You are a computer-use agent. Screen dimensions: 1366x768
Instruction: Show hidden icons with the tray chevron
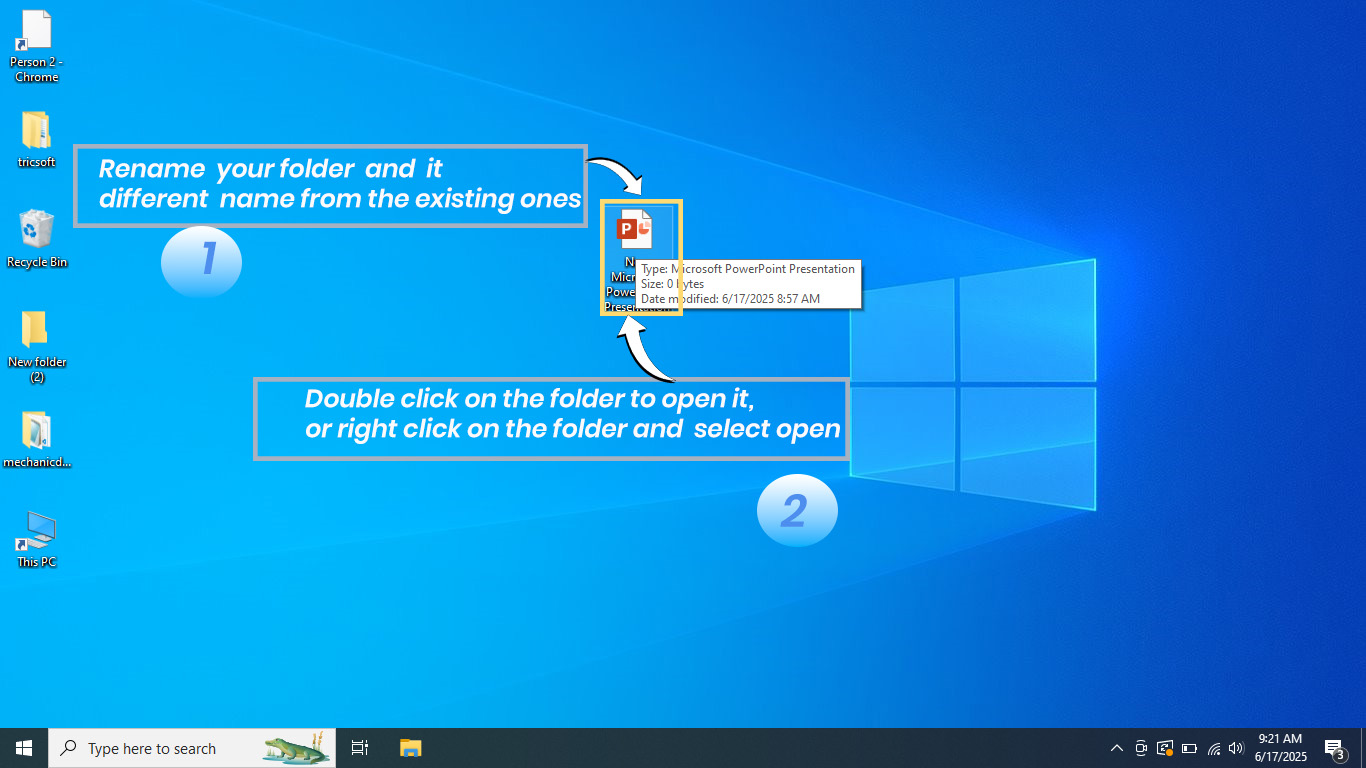pos(1117,747)
